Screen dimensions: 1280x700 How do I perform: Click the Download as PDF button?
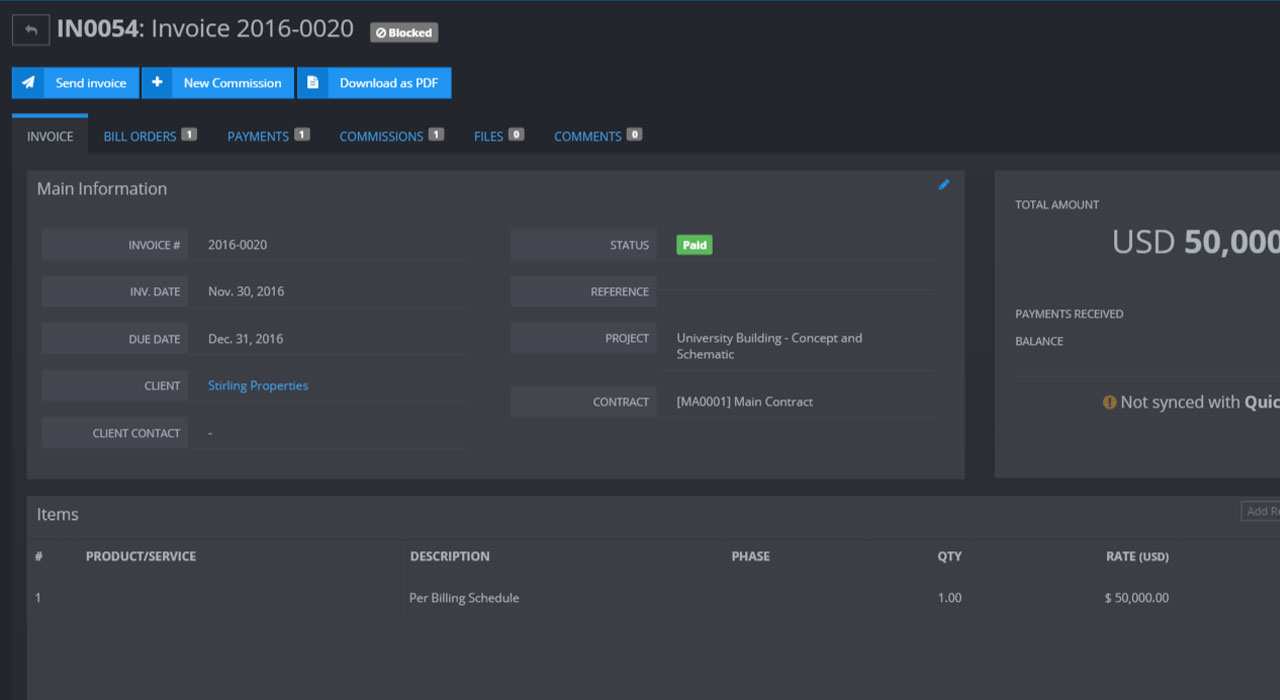pyautogui.click(x=374, y=83)
